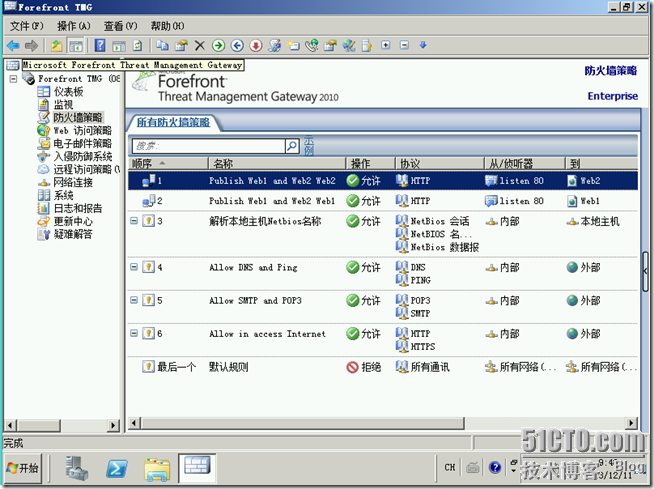This screenshot has width=654, height=489.
Task: Collapse rule 5 Allow SMTP and POP3
Action: pyautogui.click(x=134, y=300)
